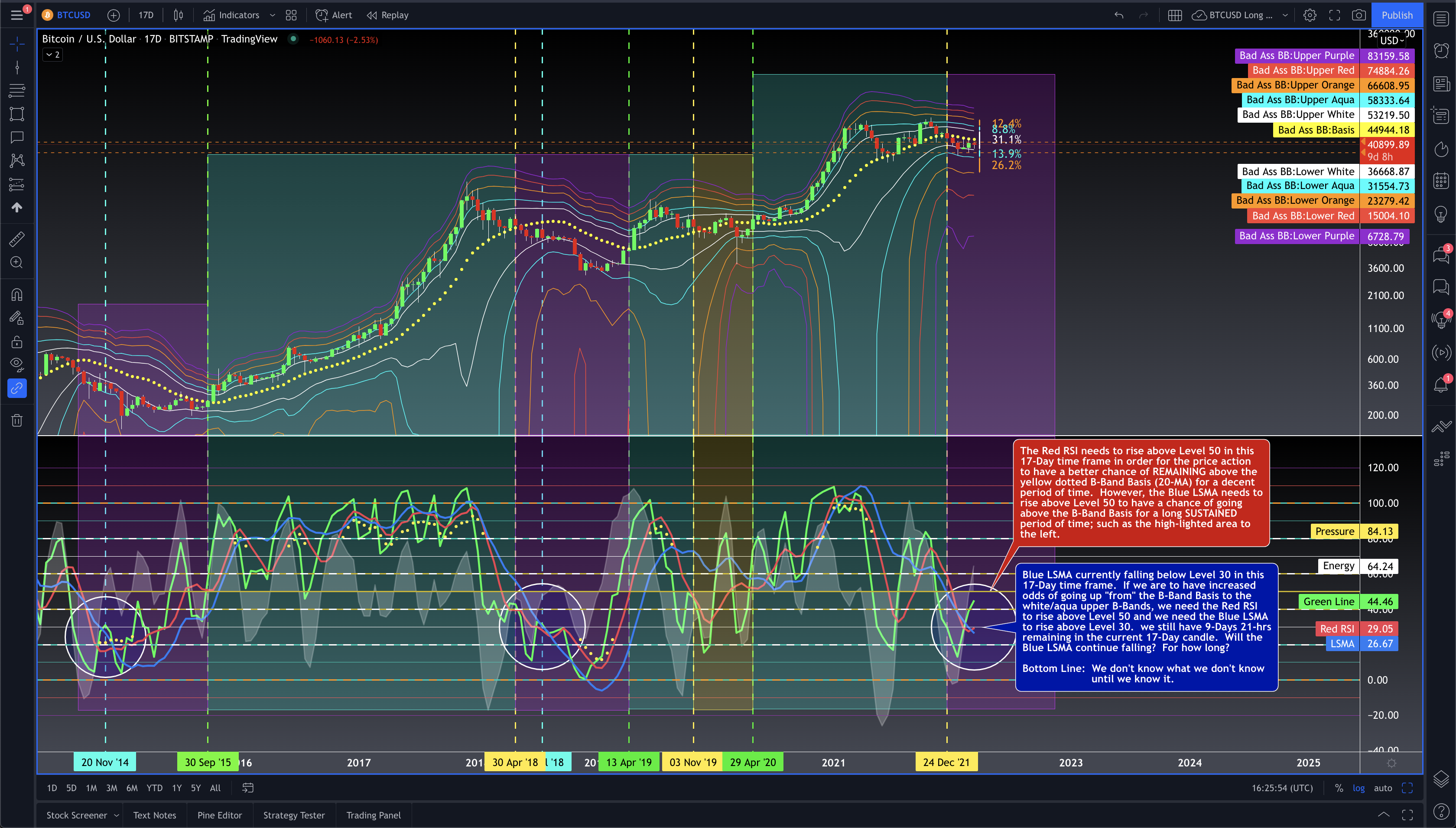This screenshot has width=1456, height=828.
Task: Open the Fibonacci tools group
Action: (17, 91)
